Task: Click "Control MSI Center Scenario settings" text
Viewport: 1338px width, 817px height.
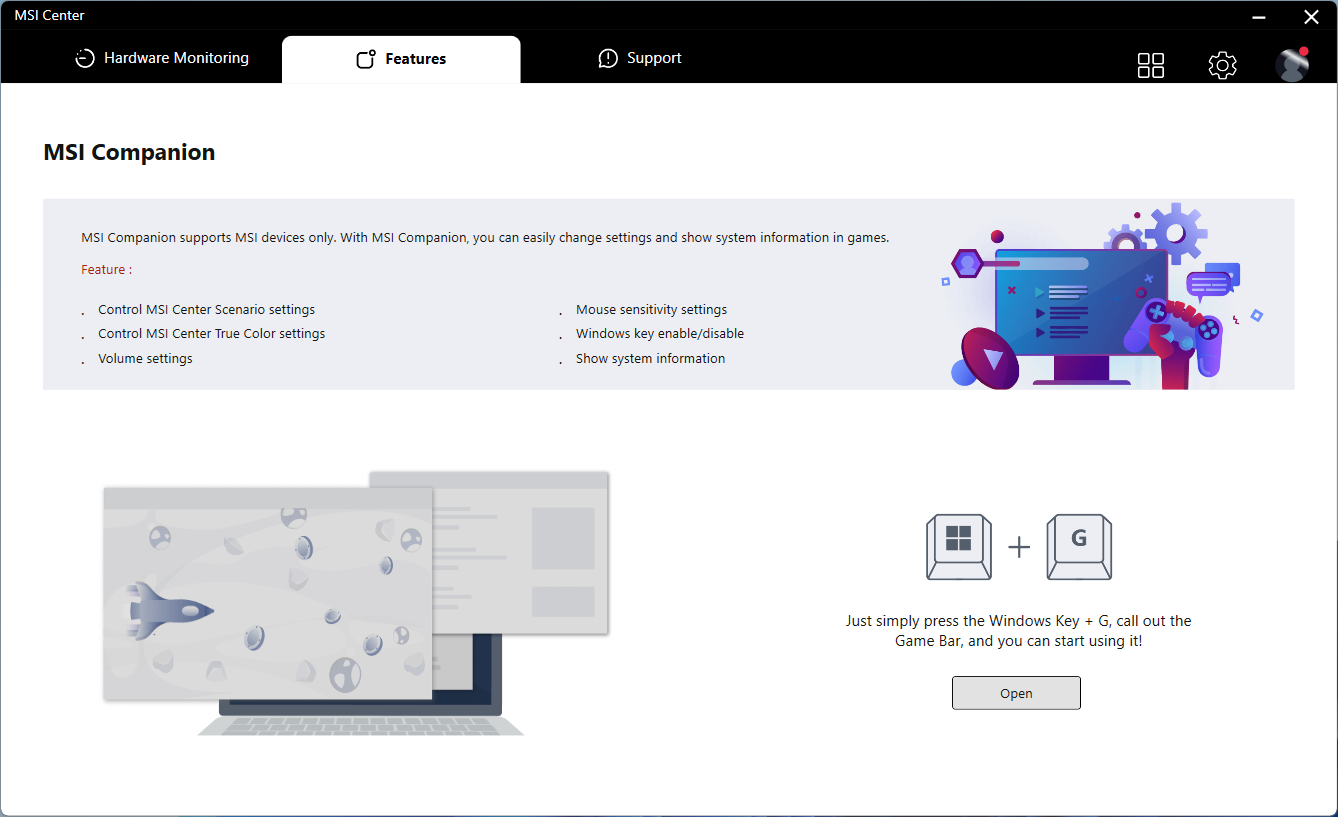Action: pyautogui.click(x=206, y=310)
